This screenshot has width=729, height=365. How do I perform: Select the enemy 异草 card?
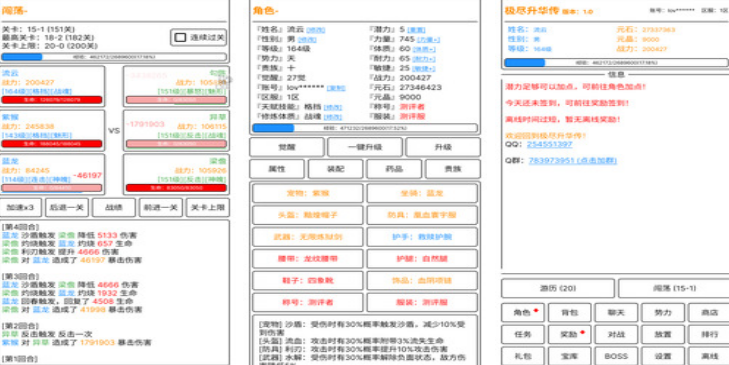pyautogui.click(x=176, y=130)
